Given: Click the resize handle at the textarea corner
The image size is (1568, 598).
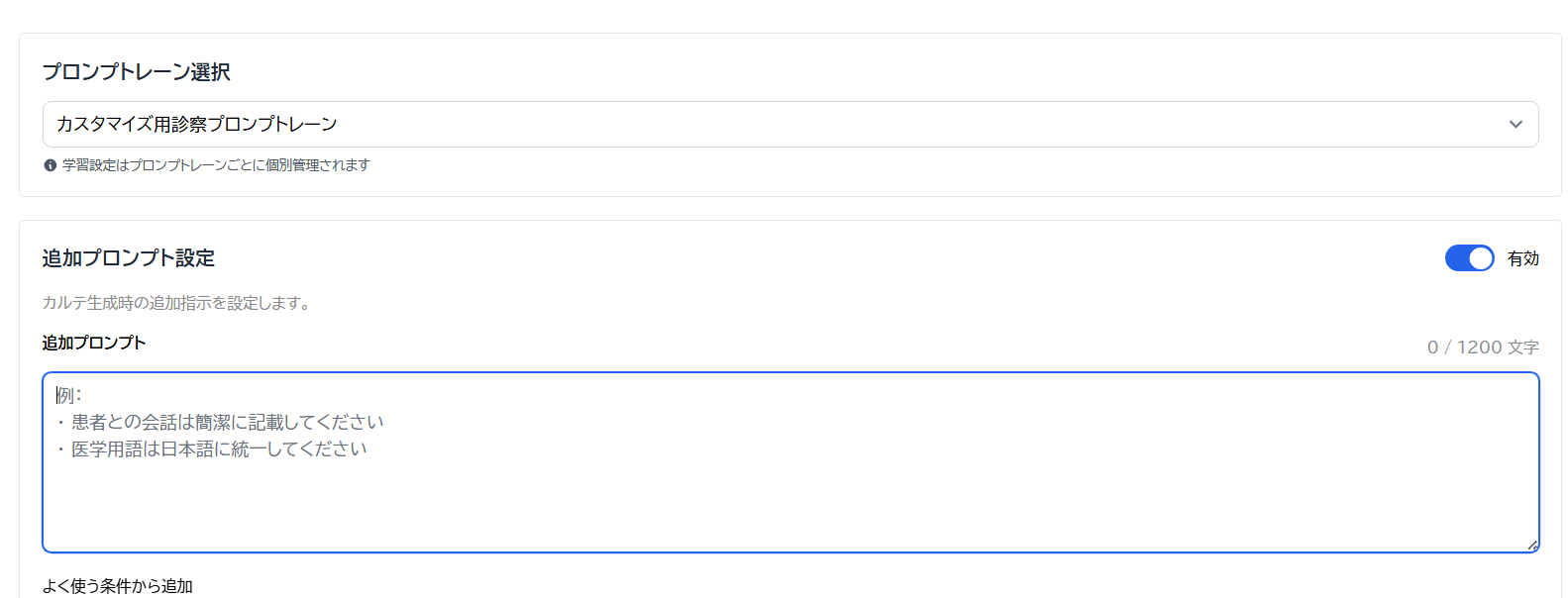Looking at the screenshot, I should 1531,545.
